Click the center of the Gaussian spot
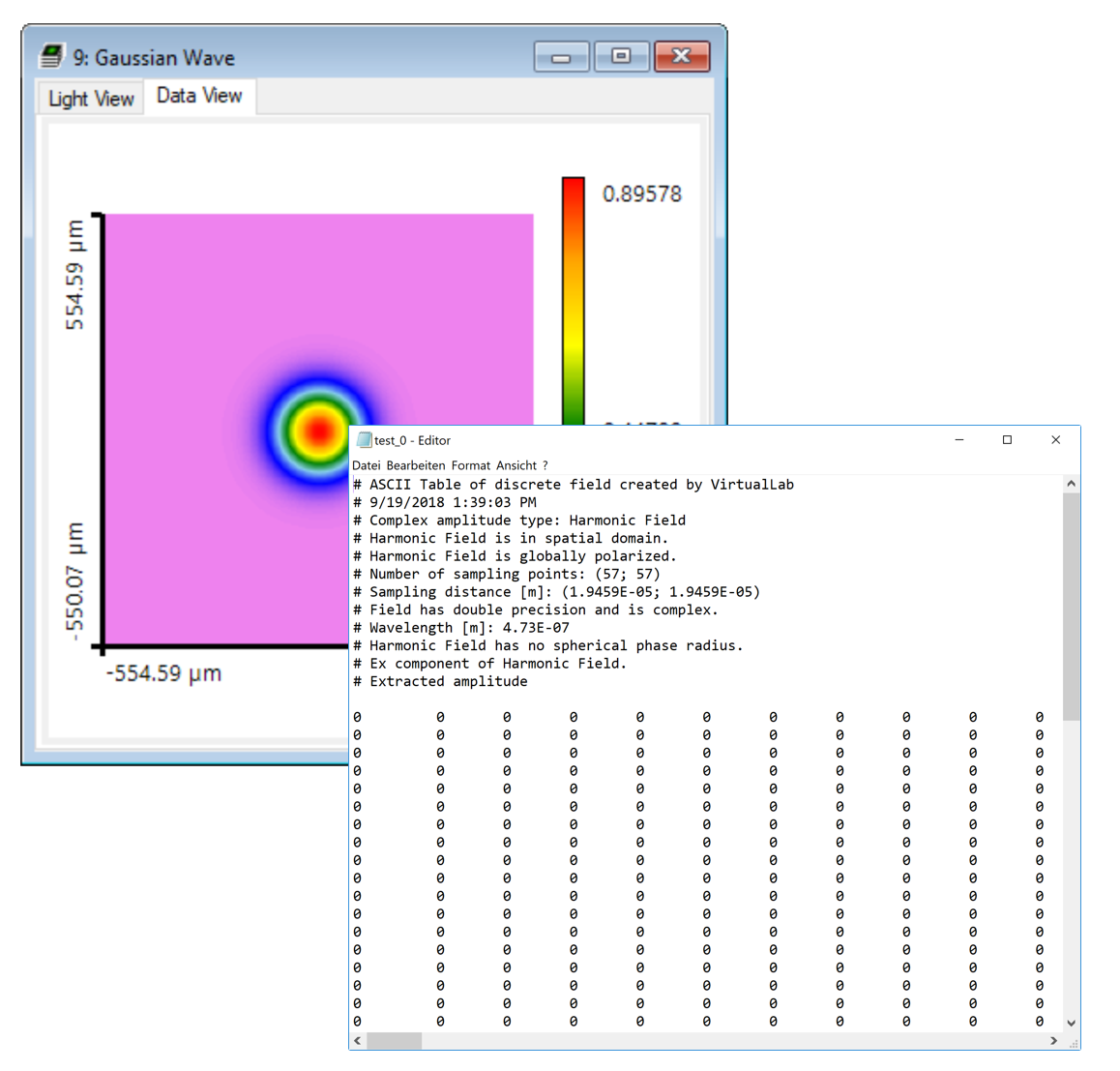The height and width of the screenshot is (1071, 1120). click(x=318, y=431)
